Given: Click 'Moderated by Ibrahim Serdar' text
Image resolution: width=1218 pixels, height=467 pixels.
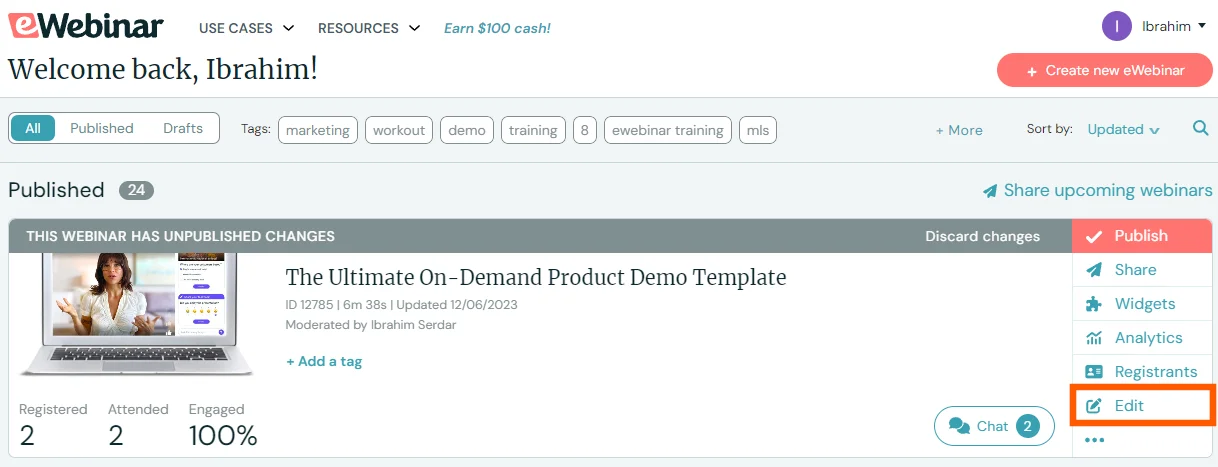Looking at the screenshot, I should point(369,325).
